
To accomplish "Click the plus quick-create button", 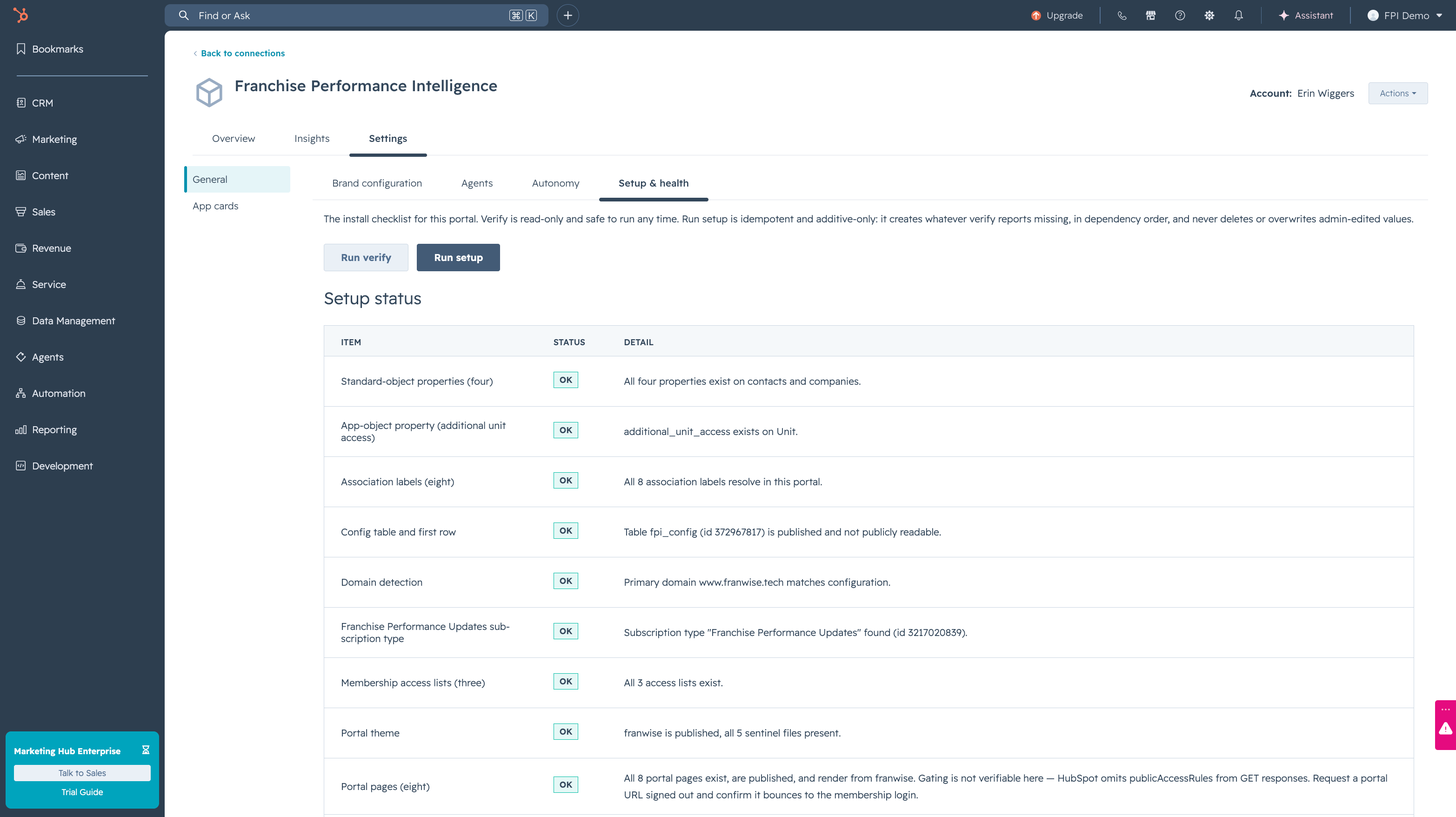I will point(567,15).
